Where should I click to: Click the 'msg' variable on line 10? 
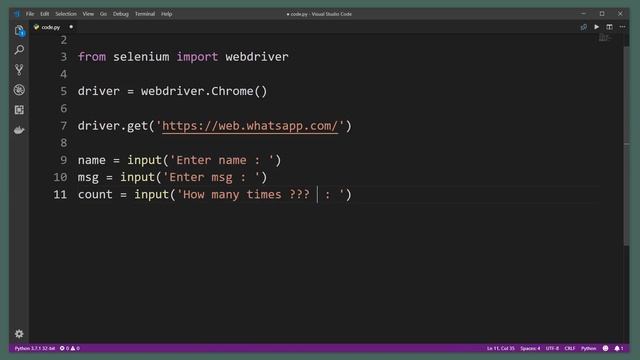coord(88,177)
